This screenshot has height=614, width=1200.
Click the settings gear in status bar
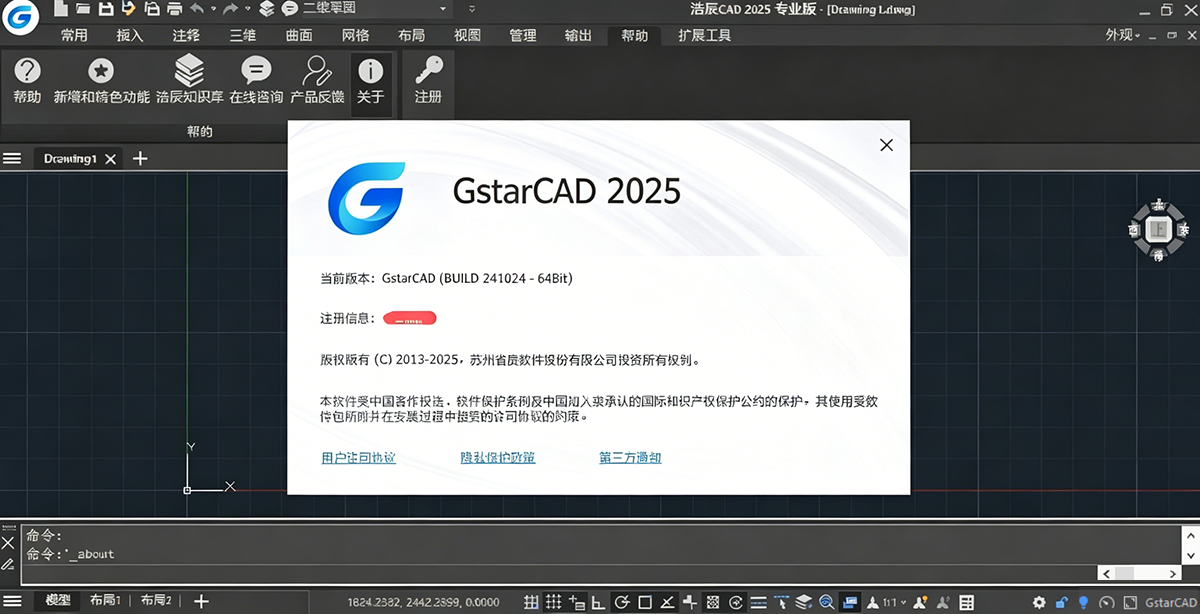pos(1040,602)
